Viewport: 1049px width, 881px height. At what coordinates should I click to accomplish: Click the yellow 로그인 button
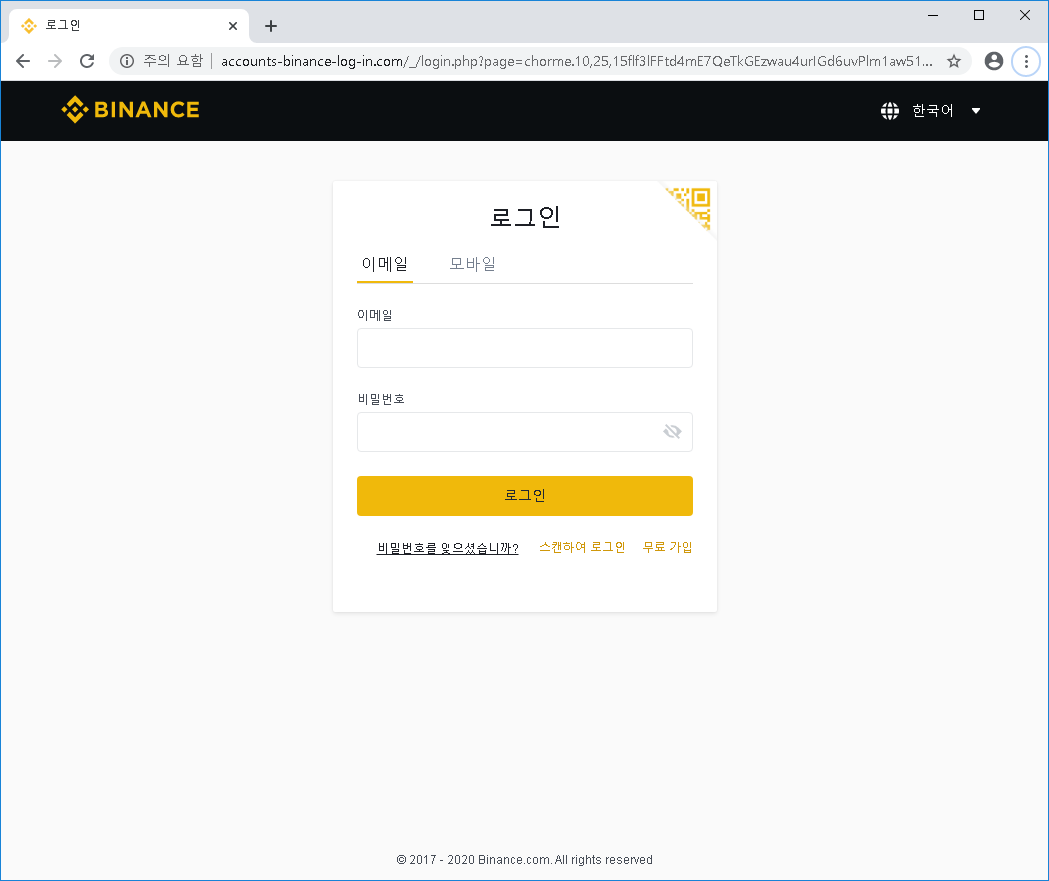point(524,496)
